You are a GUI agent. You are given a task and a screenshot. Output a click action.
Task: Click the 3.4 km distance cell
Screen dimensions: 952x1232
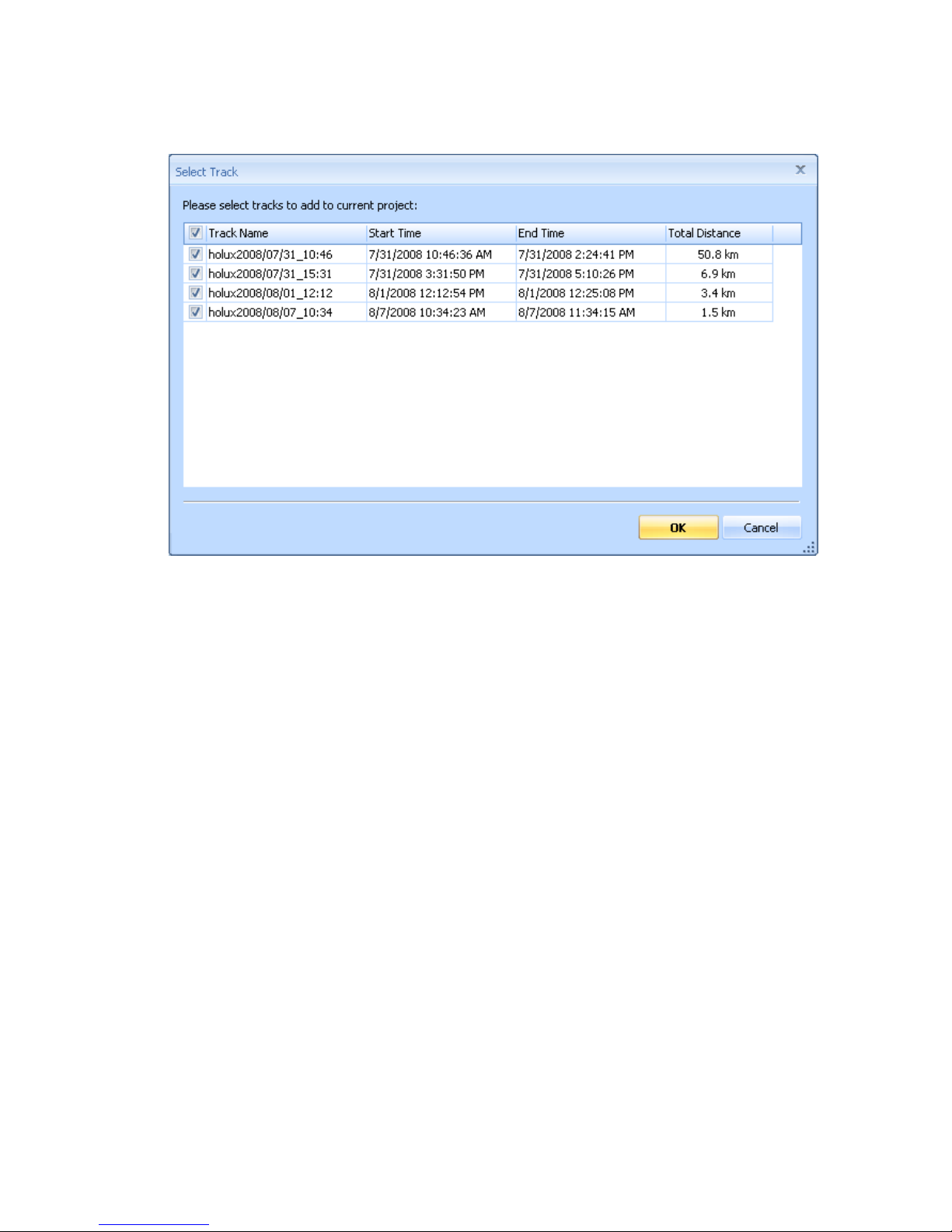point(719,293)
